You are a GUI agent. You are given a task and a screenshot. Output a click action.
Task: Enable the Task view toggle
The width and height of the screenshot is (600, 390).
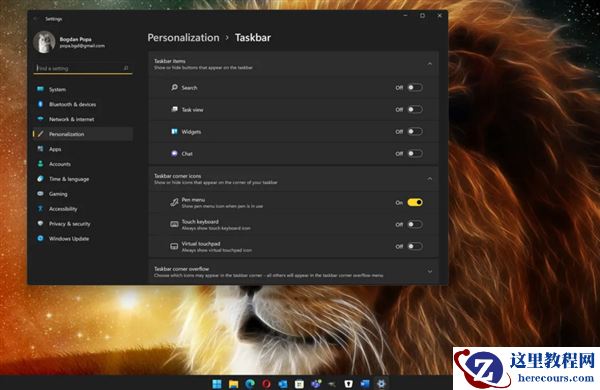tap(415, 109)
